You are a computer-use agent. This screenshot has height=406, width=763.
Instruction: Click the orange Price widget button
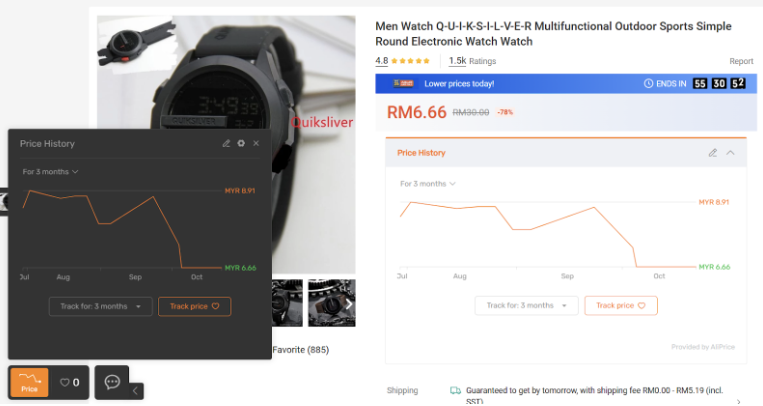pos(29,382)
